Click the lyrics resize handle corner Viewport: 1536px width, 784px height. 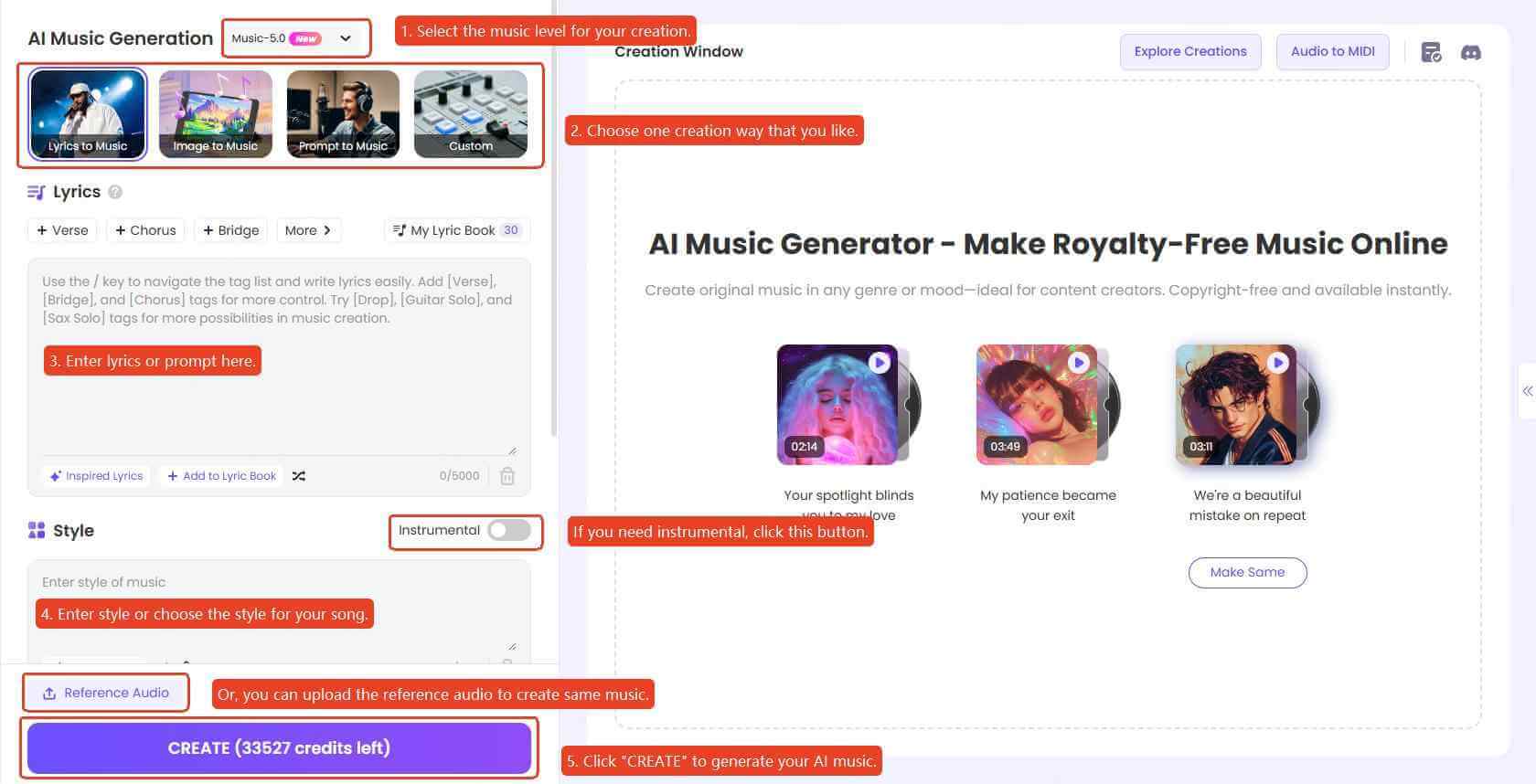(x=512, y=450)
